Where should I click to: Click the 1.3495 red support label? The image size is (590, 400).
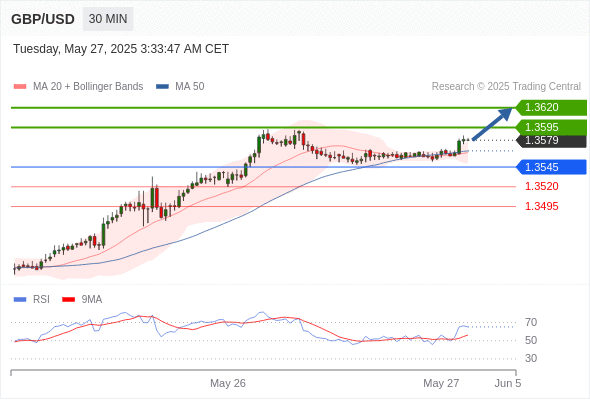(x=541, y=206)
